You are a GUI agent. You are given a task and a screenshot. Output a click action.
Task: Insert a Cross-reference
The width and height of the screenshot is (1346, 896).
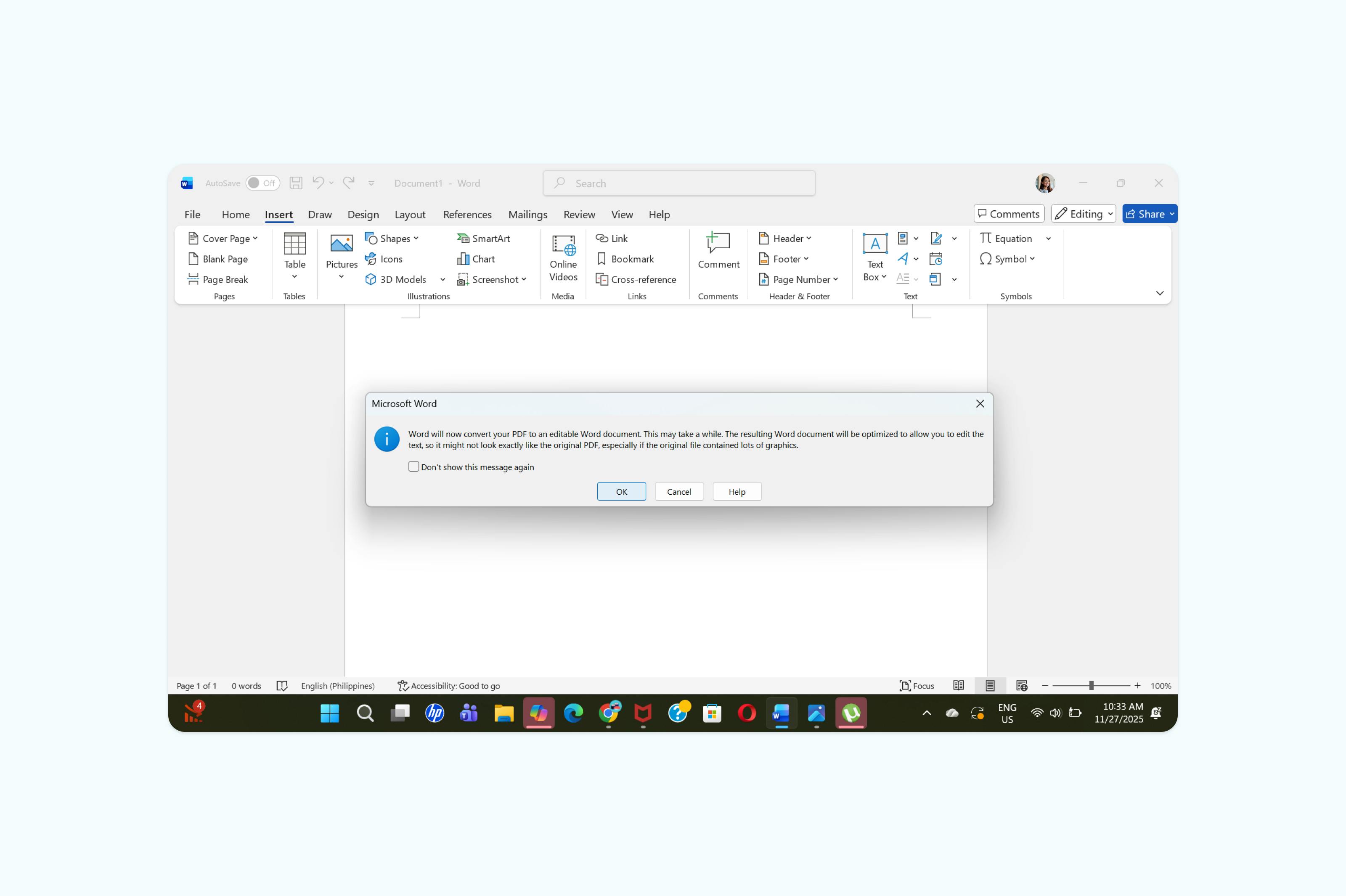636,279
